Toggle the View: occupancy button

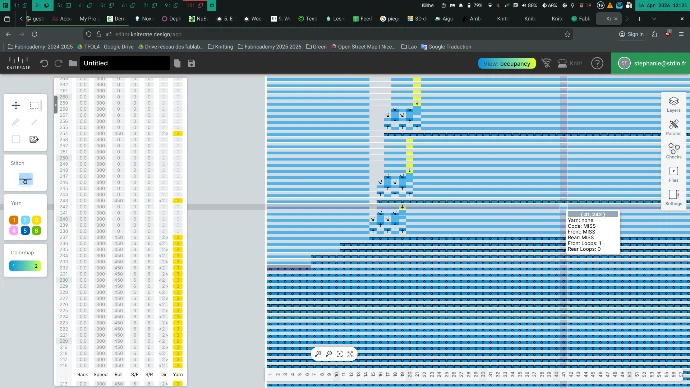(507, 63)
